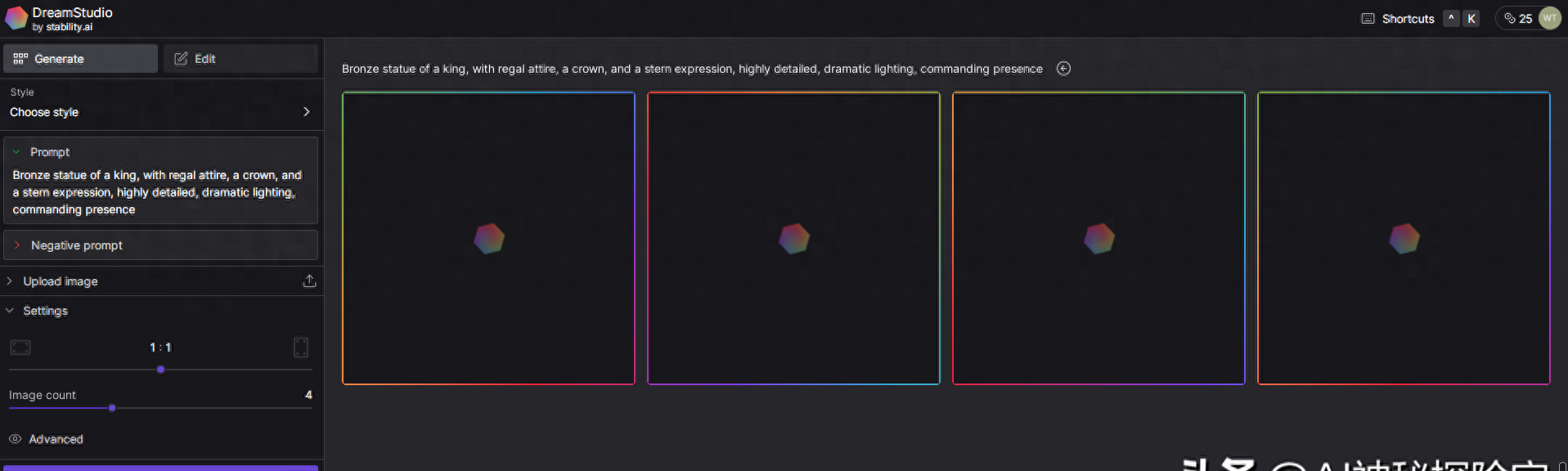The width and height of the screenshot is (1568, 471).
Task: Click the DreamStudio logo icon
Action: click(x=16, y=18)
